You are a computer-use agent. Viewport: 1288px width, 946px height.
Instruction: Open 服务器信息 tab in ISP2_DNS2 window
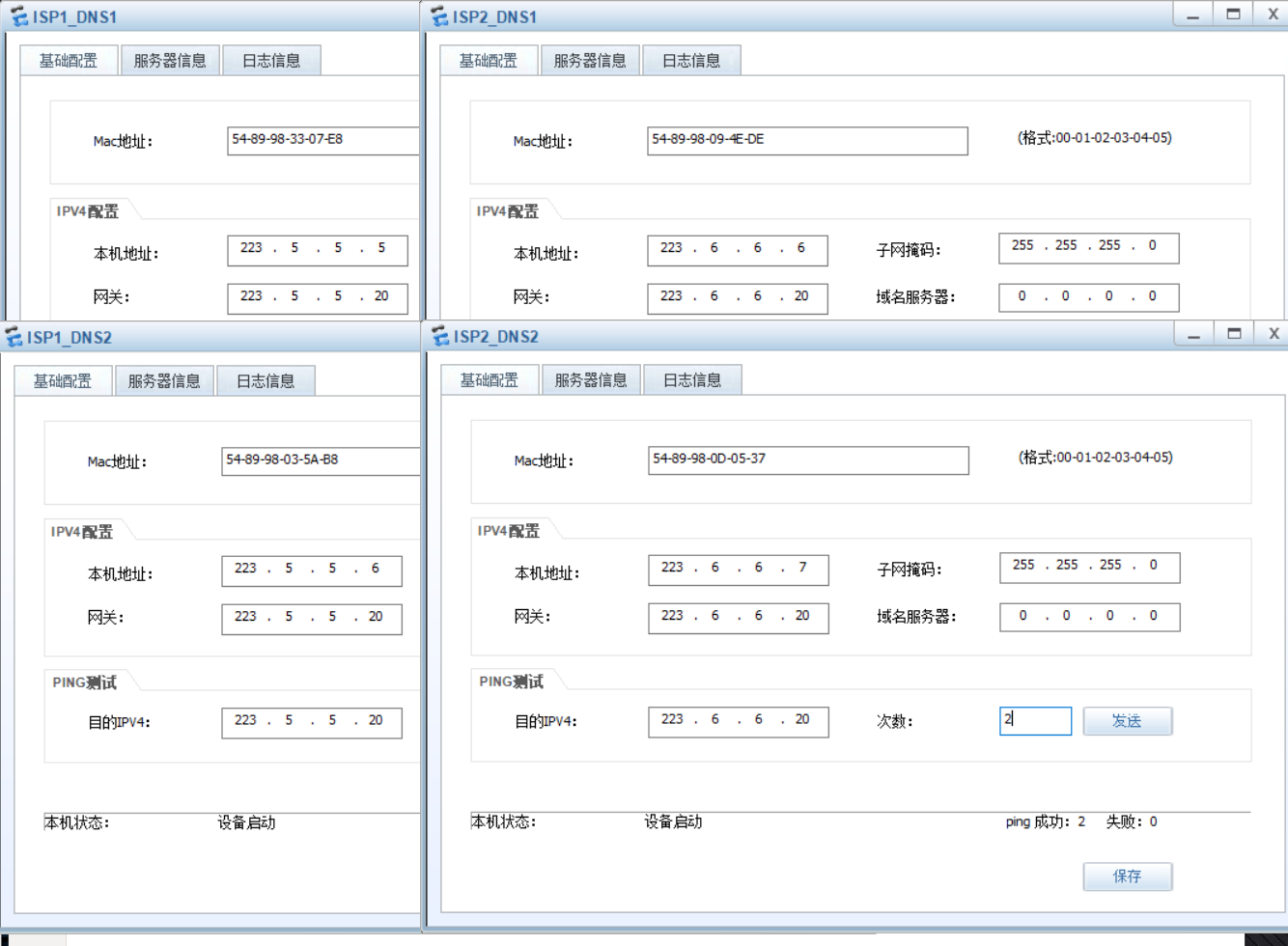(x=591, y=379)
